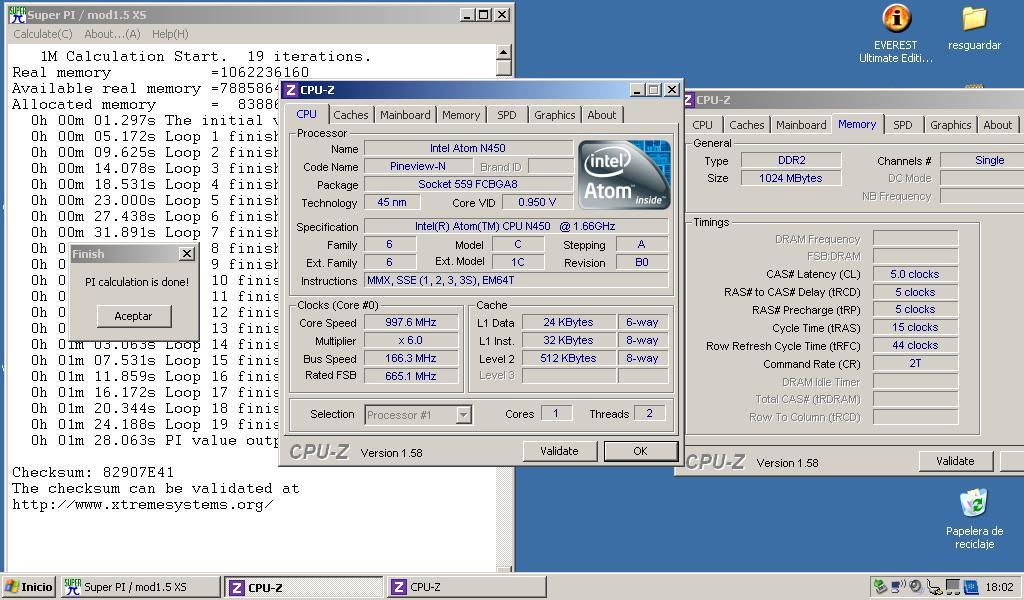This screenshot has width=1024, height=600.
Task: Click the Rated FSB value 665.1 MHz
Action: tap(411, 376)
